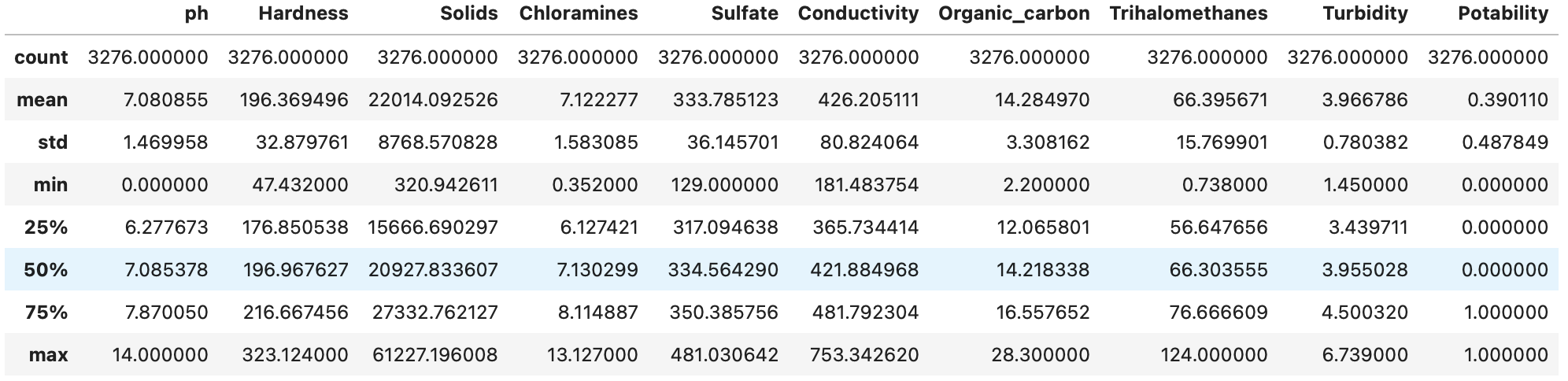This screenshot has width=1568, height=381.
Task: Select the highlighted 50% row label
Action: [46, 270]
